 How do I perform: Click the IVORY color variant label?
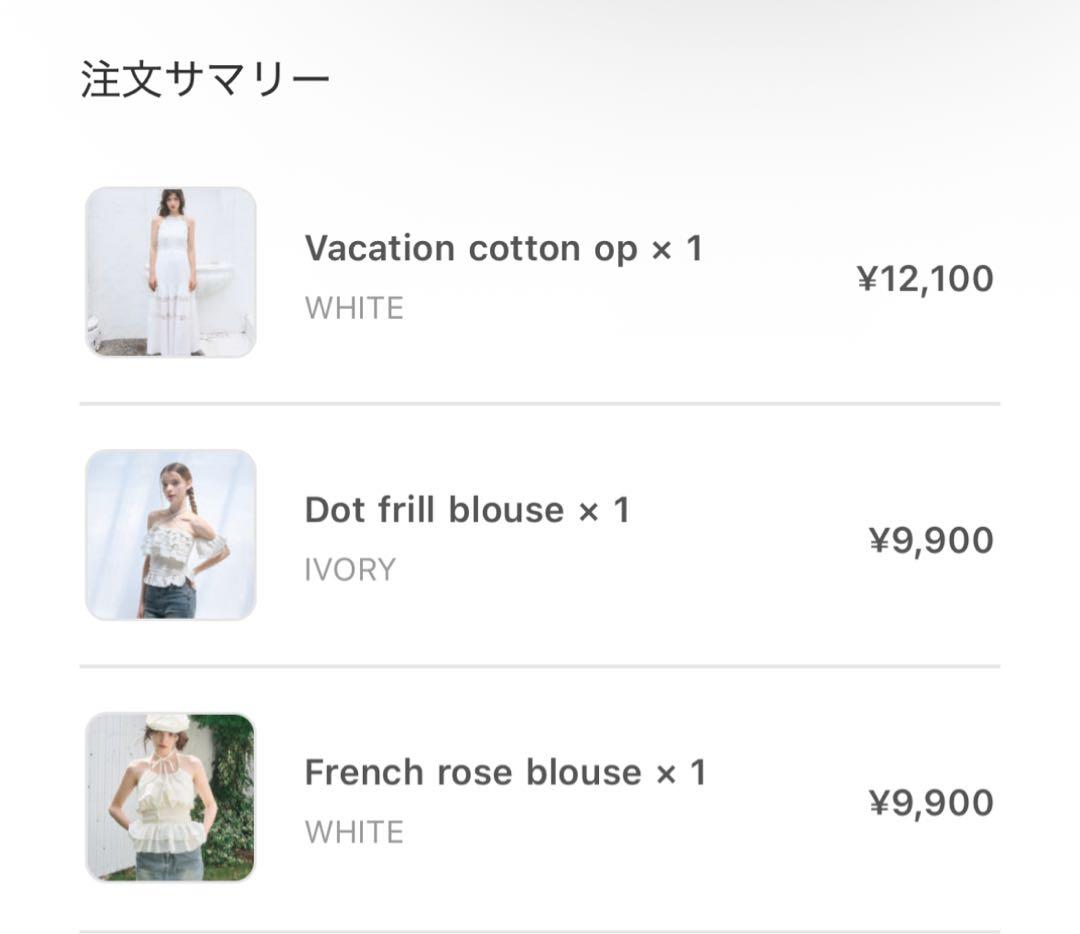coord(350,570)
